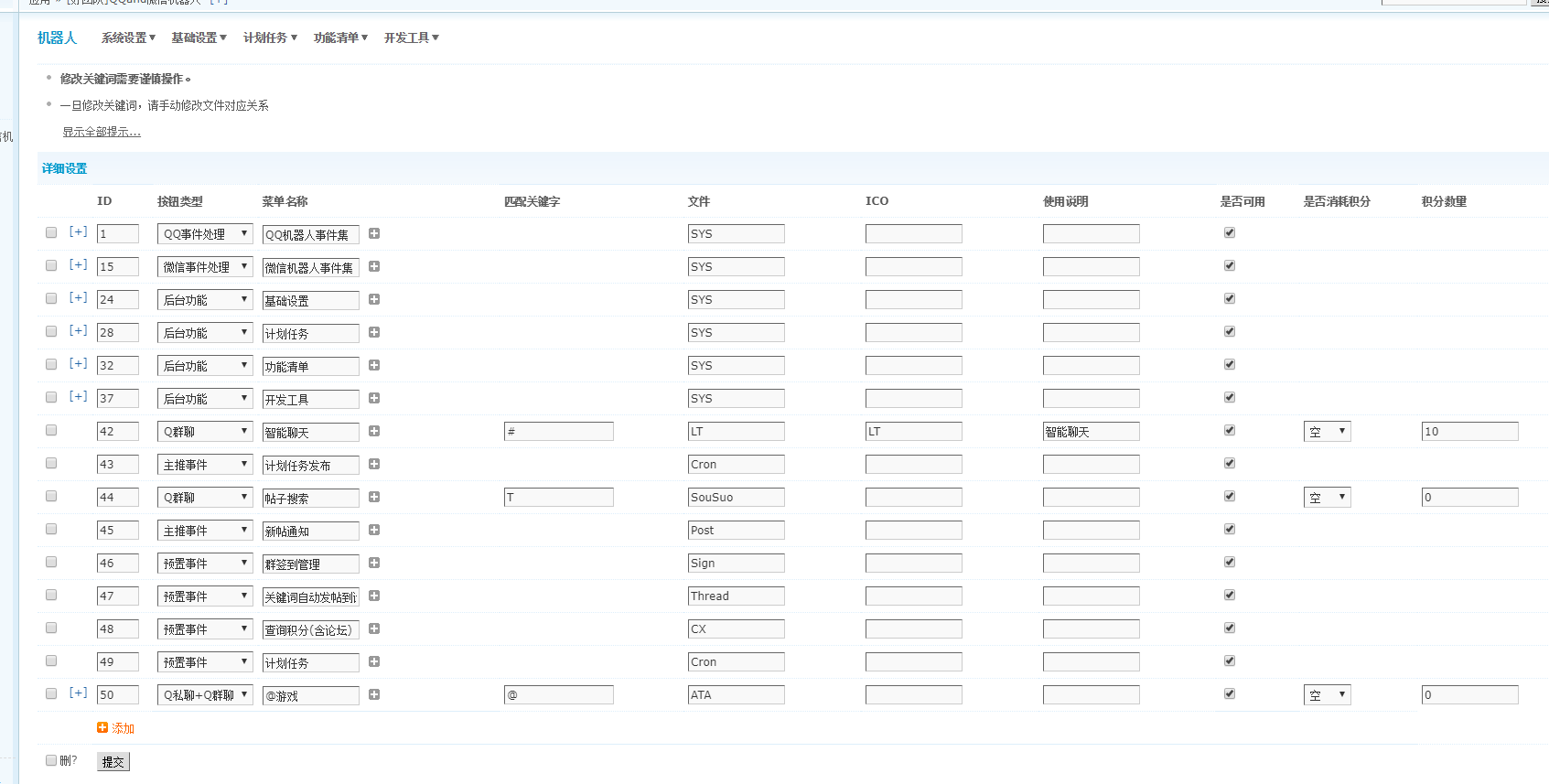
Task: Click the file field containing Thread
Action: point(737,596)
